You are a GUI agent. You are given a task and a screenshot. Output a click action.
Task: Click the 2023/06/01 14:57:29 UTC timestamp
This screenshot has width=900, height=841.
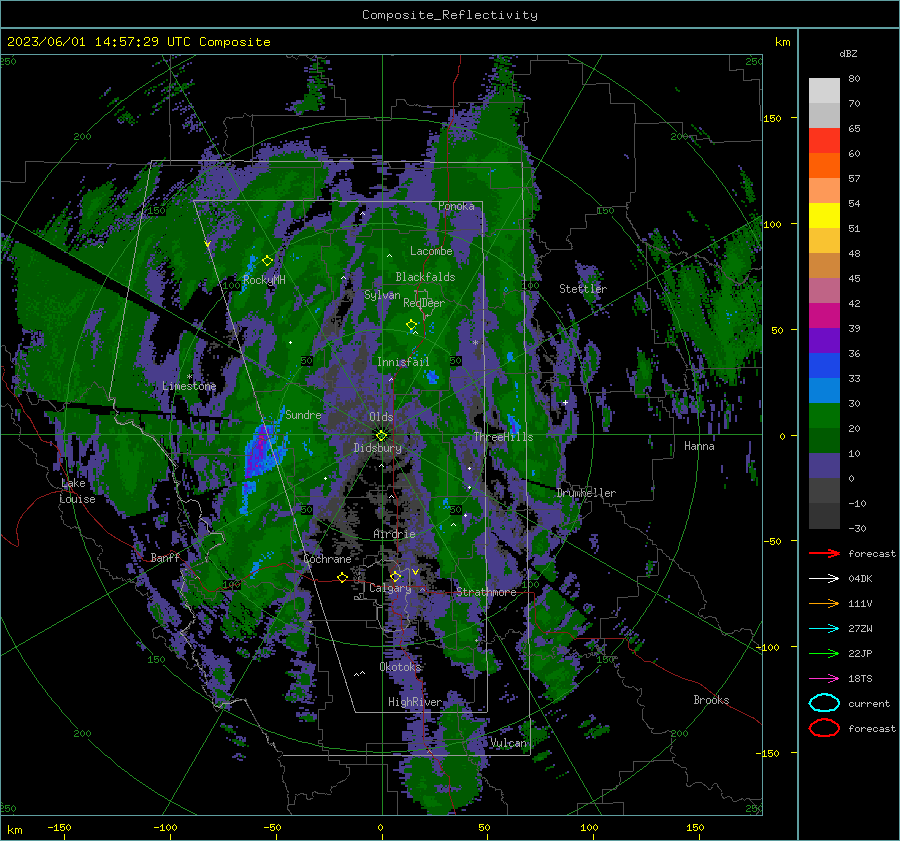[x=99, y=41]
